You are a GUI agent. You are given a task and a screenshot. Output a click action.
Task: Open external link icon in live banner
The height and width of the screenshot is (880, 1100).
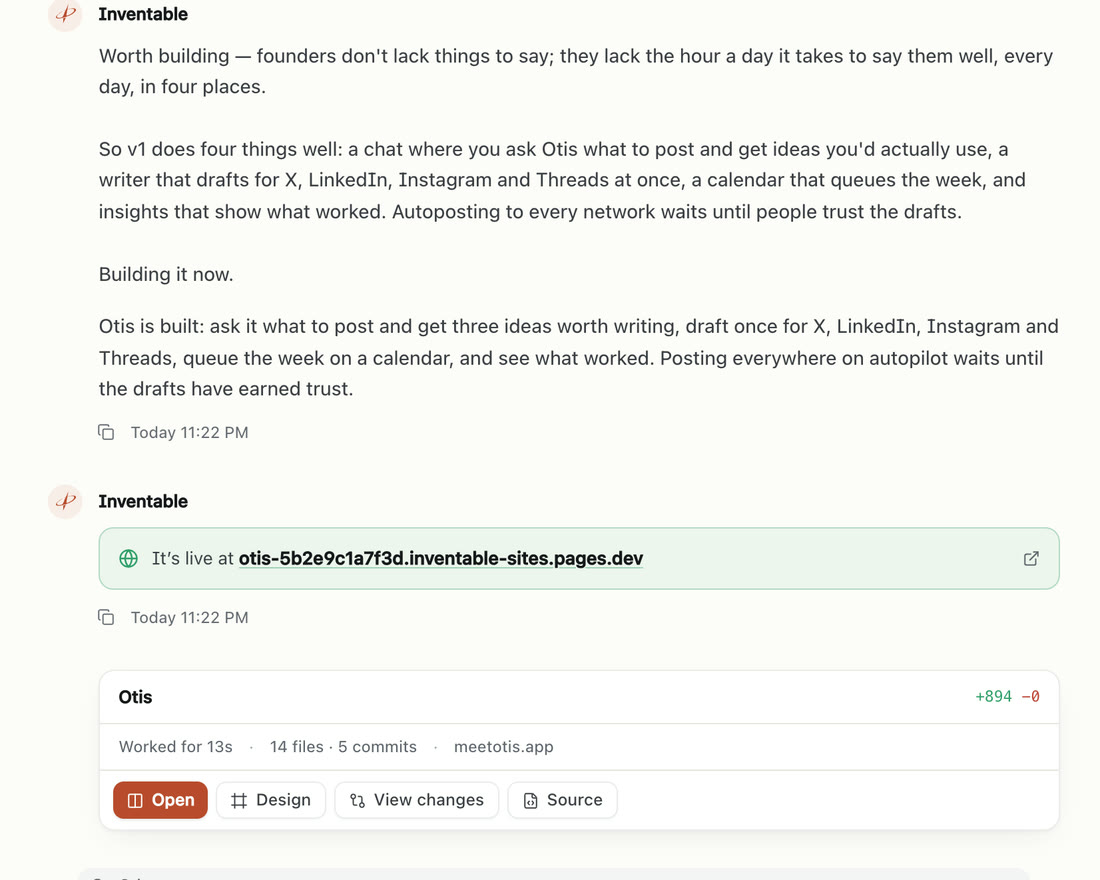pos(1031,559)
